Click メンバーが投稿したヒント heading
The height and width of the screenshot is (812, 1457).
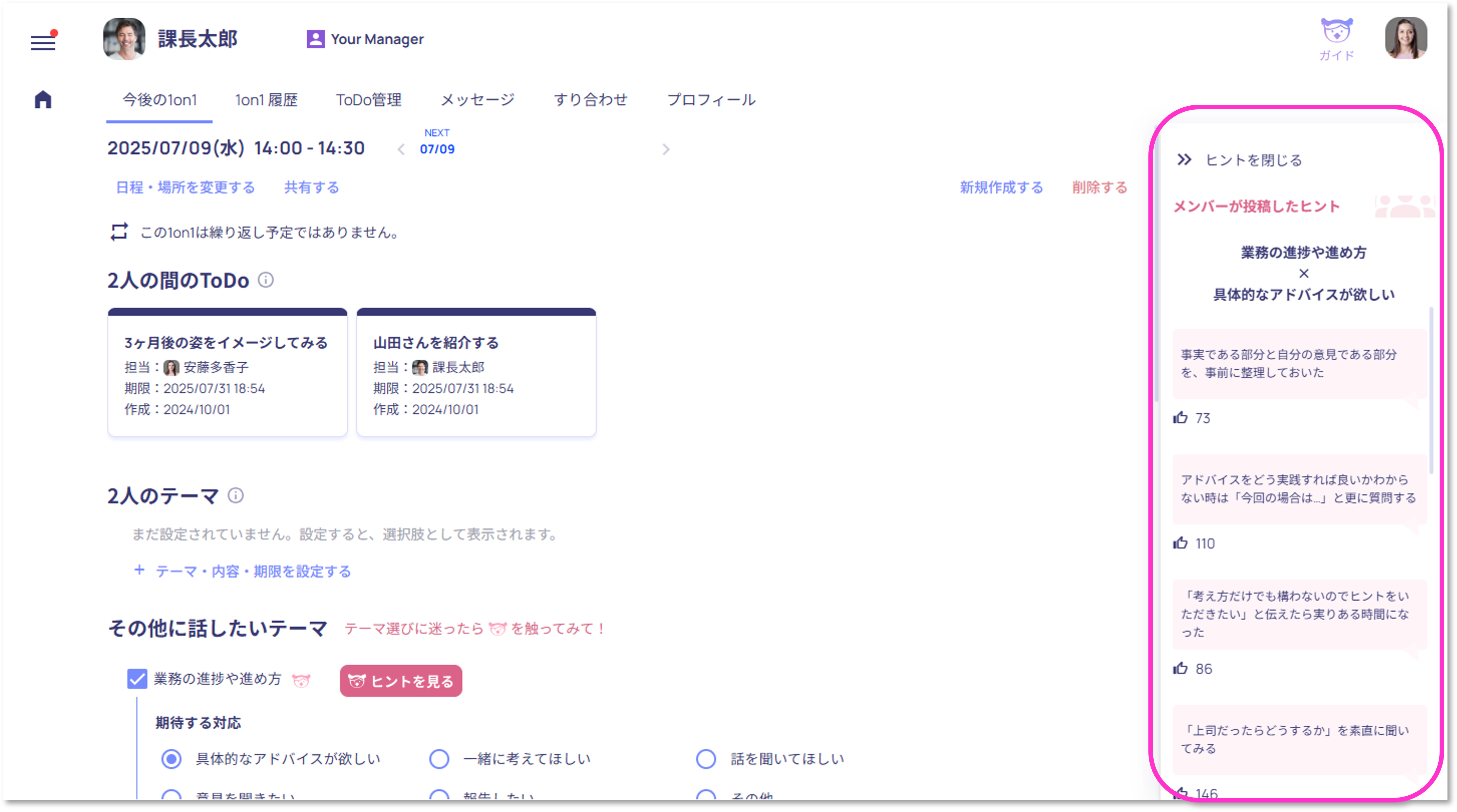(x=1256, y=206)
